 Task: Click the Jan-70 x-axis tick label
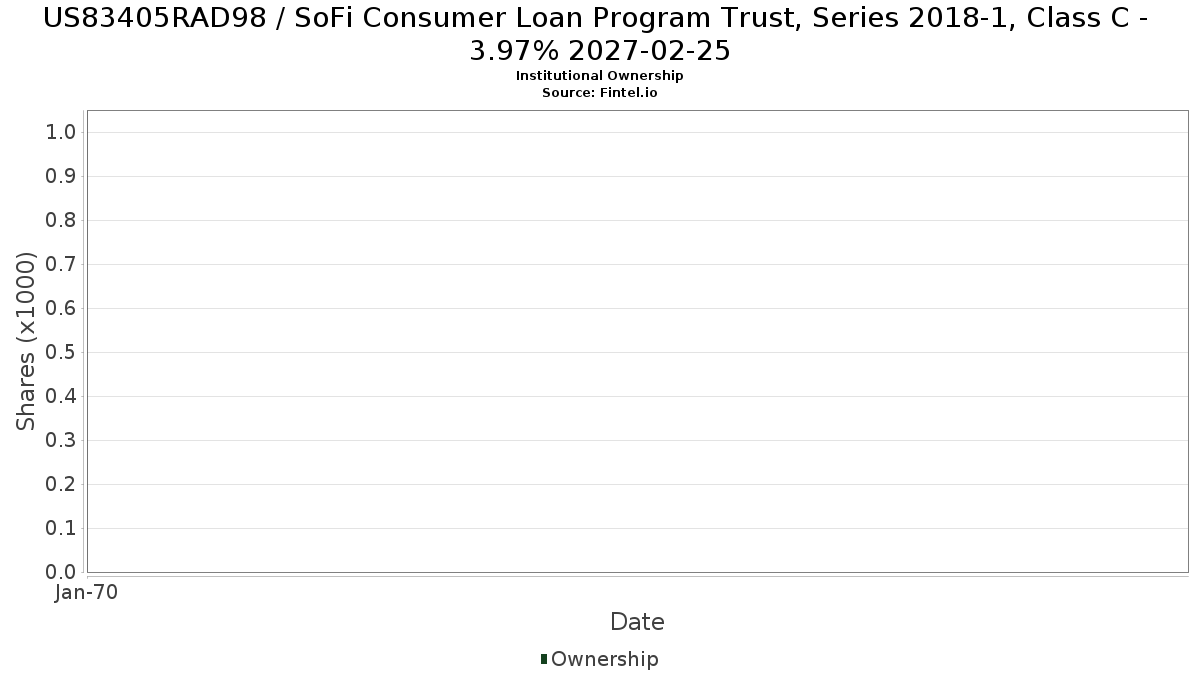pos(86,593)
